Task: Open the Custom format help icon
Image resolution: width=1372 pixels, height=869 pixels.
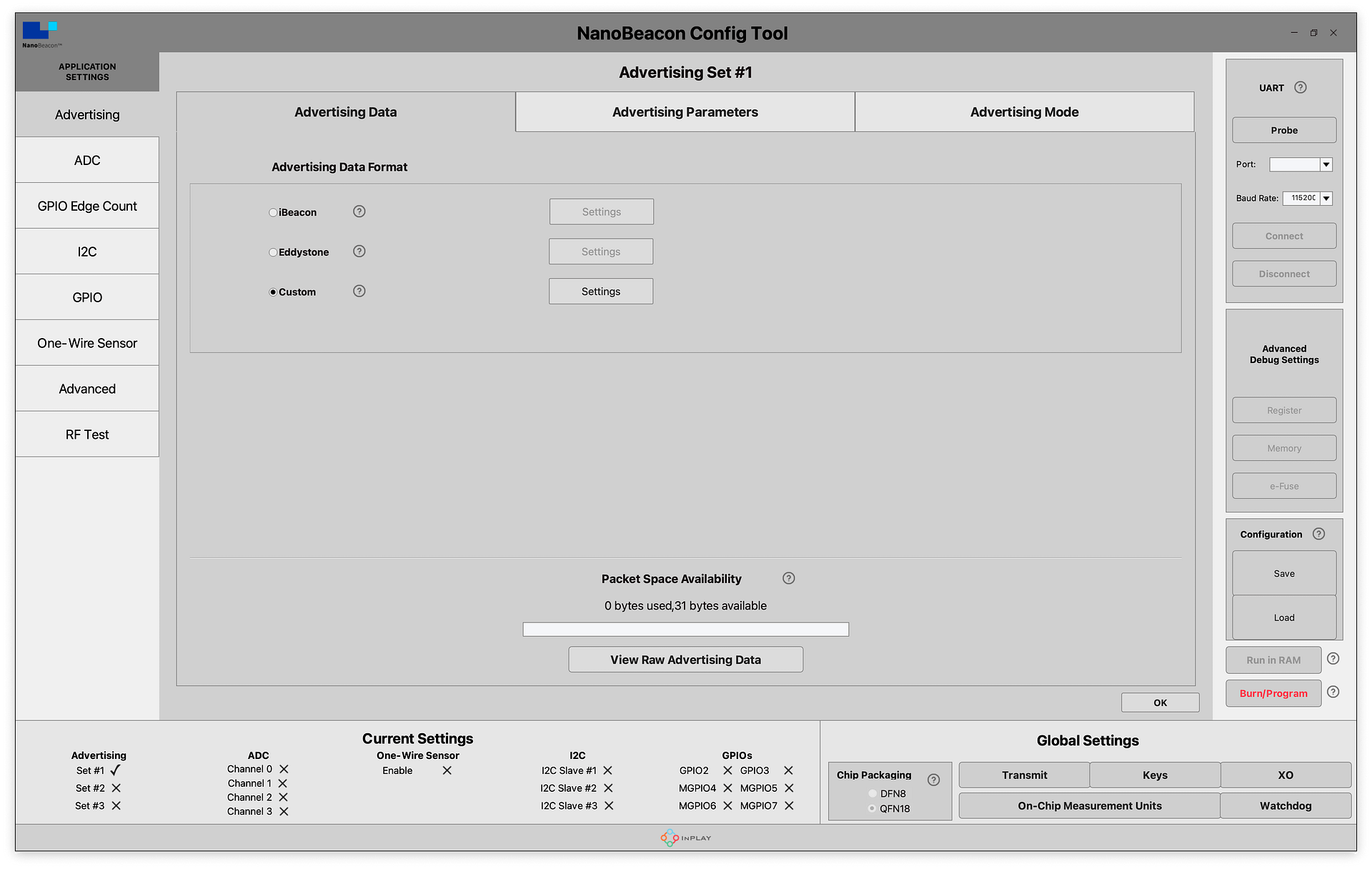Action: tap(359, 291)
